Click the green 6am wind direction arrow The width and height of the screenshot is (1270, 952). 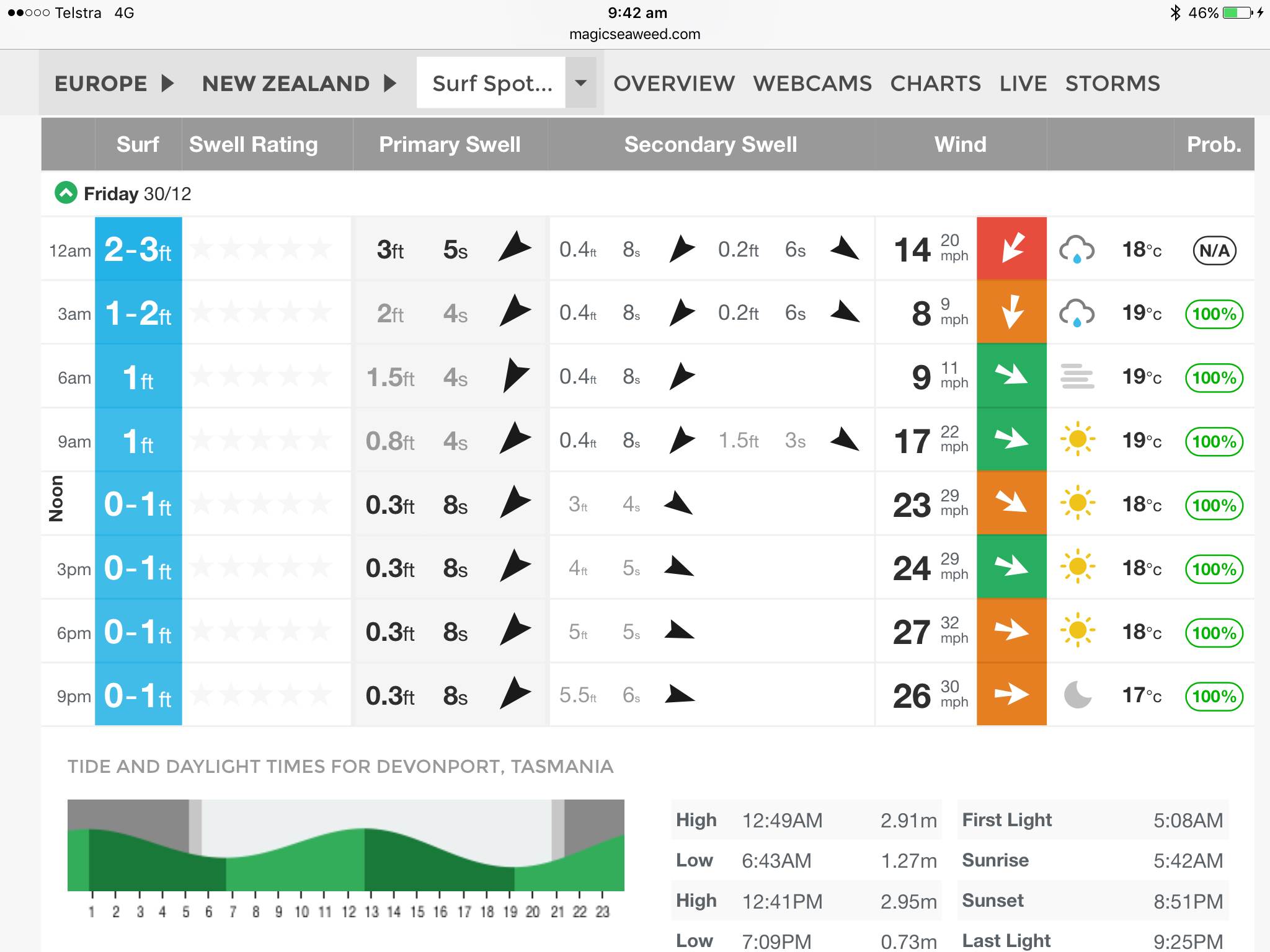point(1011,376)
